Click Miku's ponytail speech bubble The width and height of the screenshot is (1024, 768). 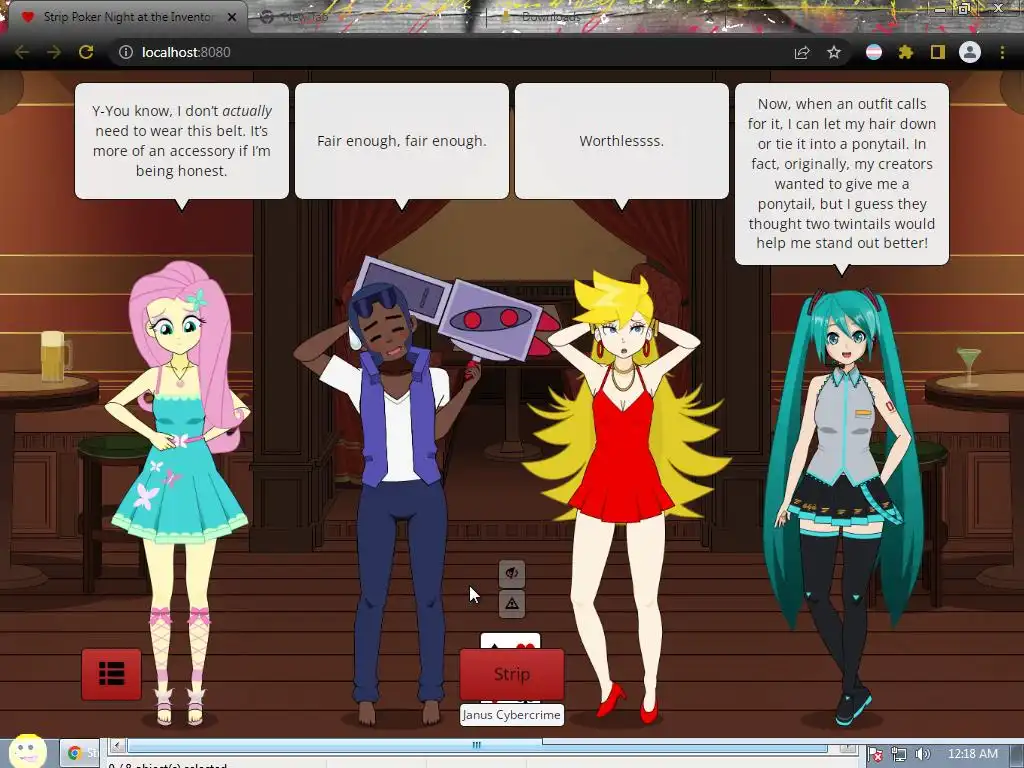[842, 174]
